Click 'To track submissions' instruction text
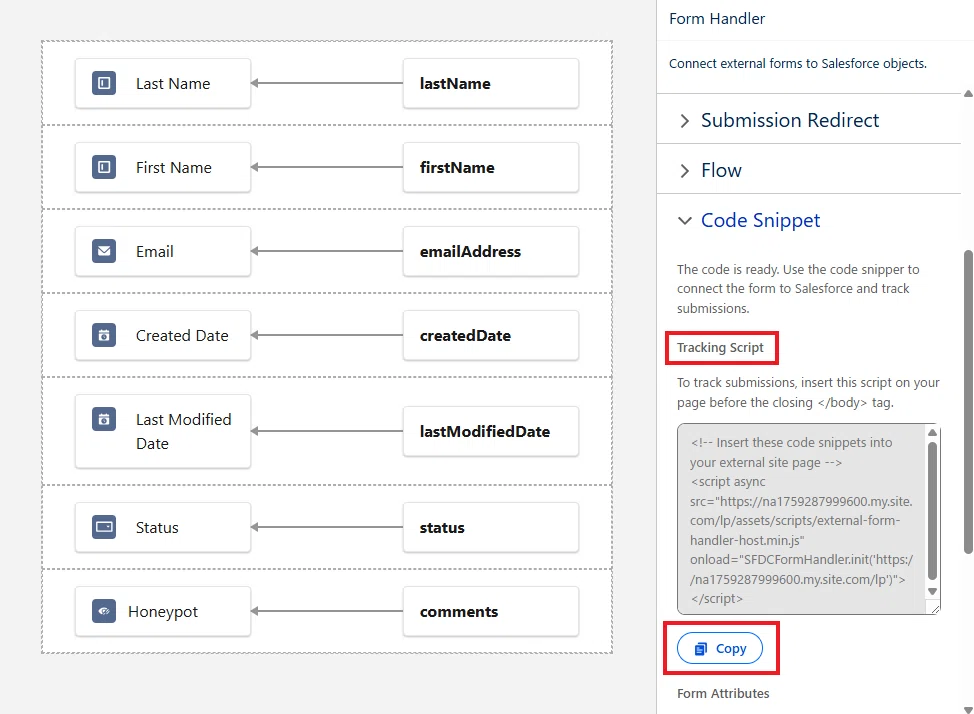Viewport: 974px width, 714px height. point(808,392)
